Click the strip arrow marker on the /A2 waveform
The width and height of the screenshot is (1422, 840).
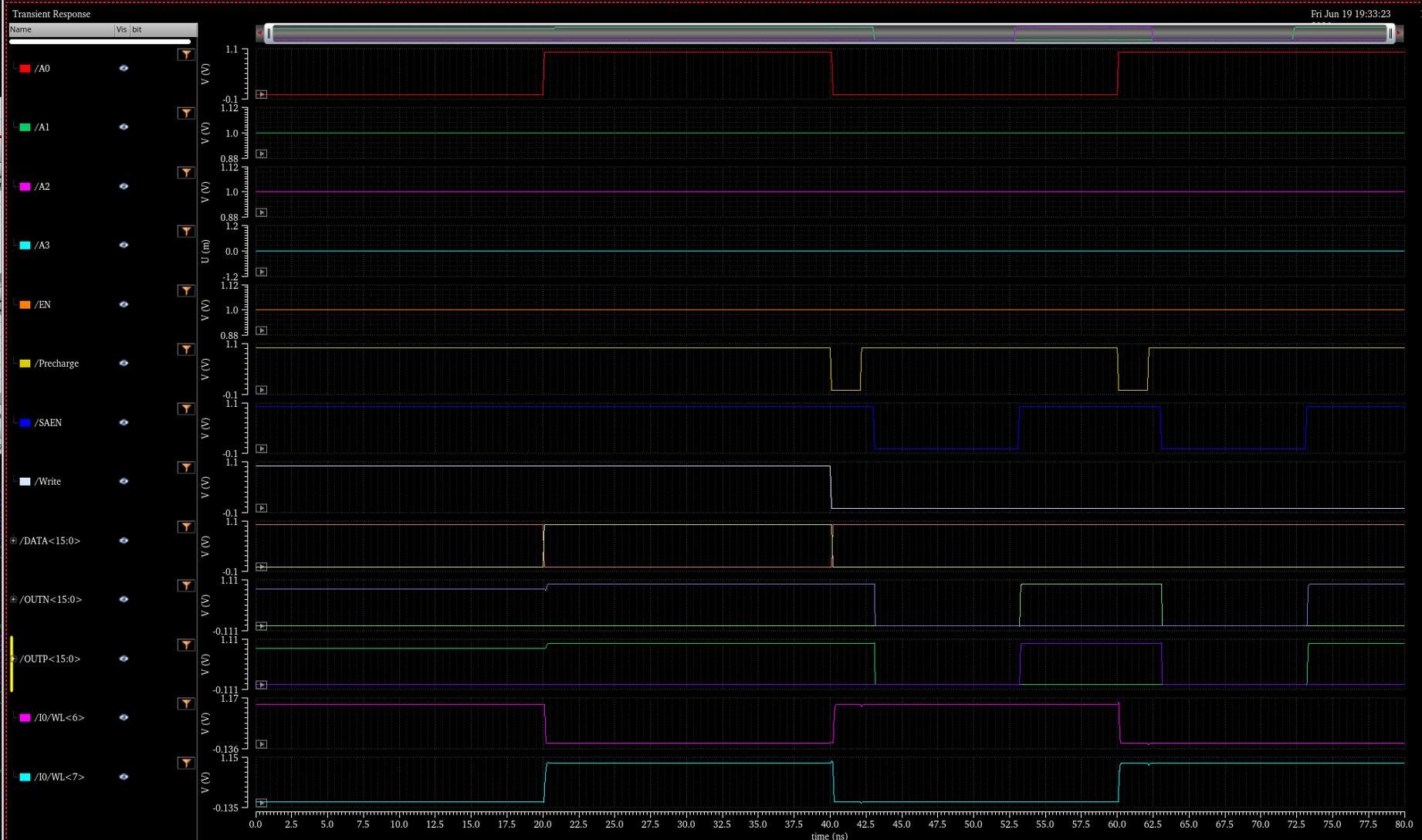click(x=262, y=213)
